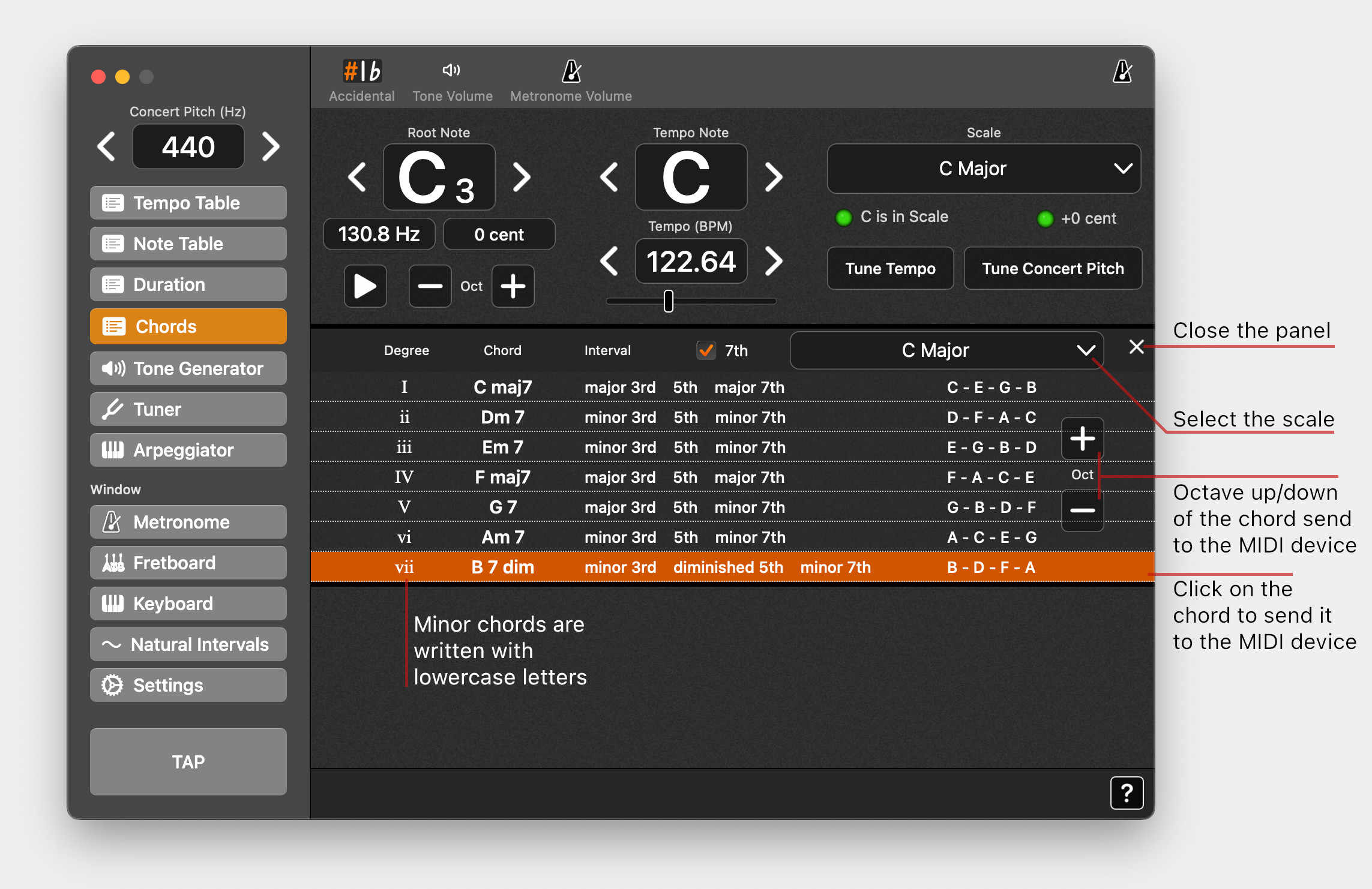Increase Tempo BPM with right arrow
1372x889 pixels.
(x=774, y=261)
